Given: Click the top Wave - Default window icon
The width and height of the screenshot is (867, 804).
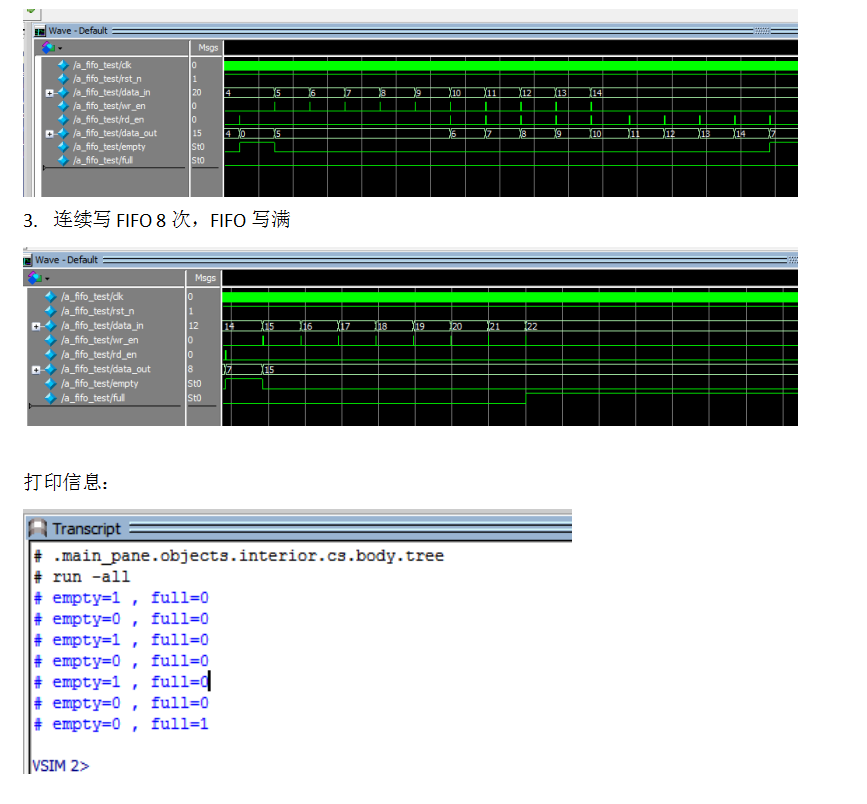Looking at the screenshot, I should pyautogui.click(x=41, y=31).
